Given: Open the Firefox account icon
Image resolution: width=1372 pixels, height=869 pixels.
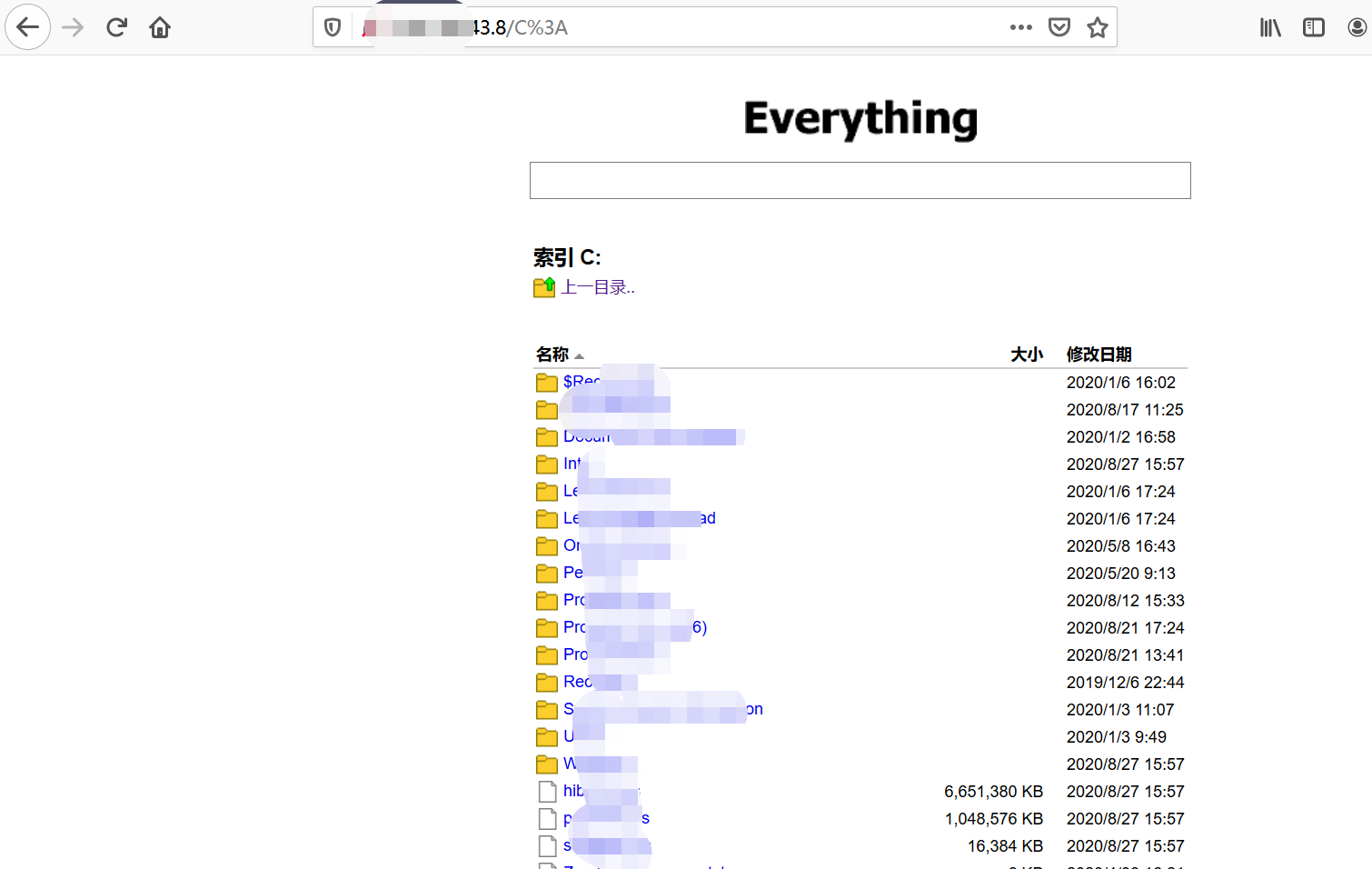Looking at the screenshot, I should (x=1357, y=27).
